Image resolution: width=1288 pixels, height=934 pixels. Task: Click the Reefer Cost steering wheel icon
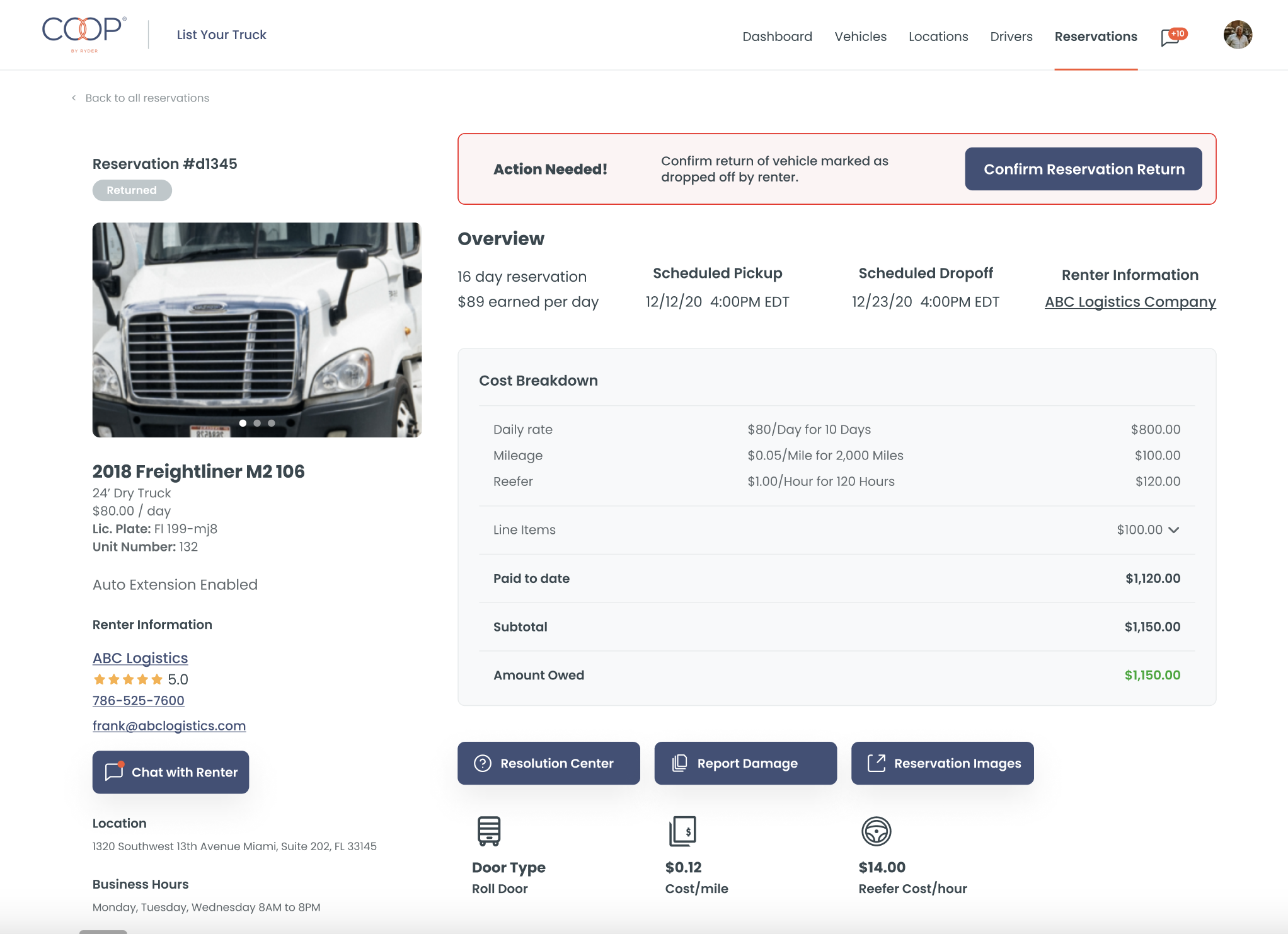pos(876,831)
